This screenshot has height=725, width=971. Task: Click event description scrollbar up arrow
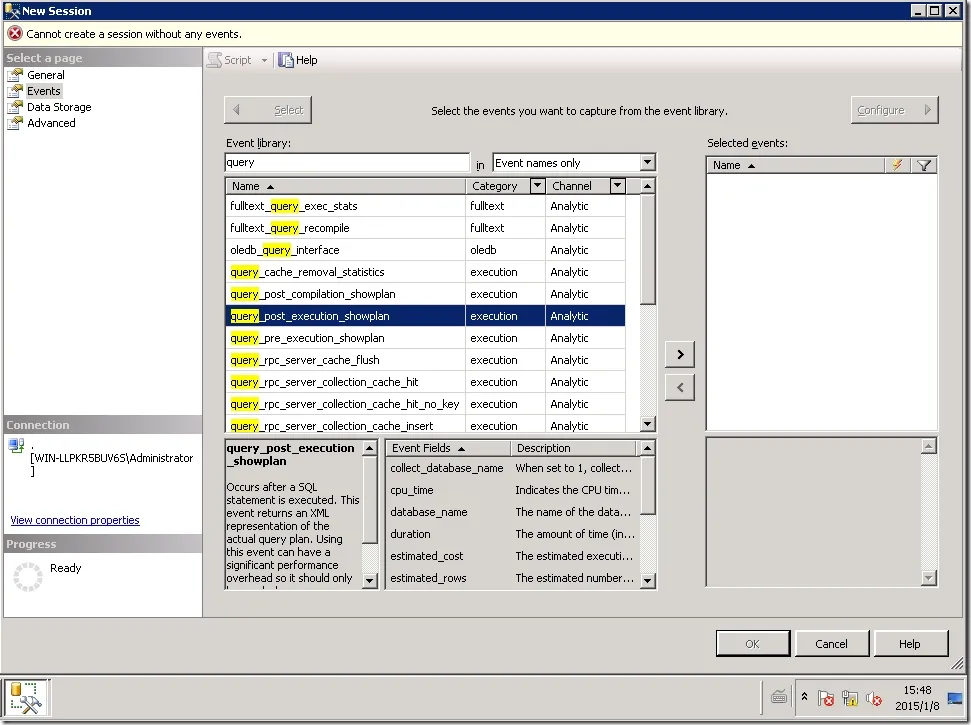point(370,448)
